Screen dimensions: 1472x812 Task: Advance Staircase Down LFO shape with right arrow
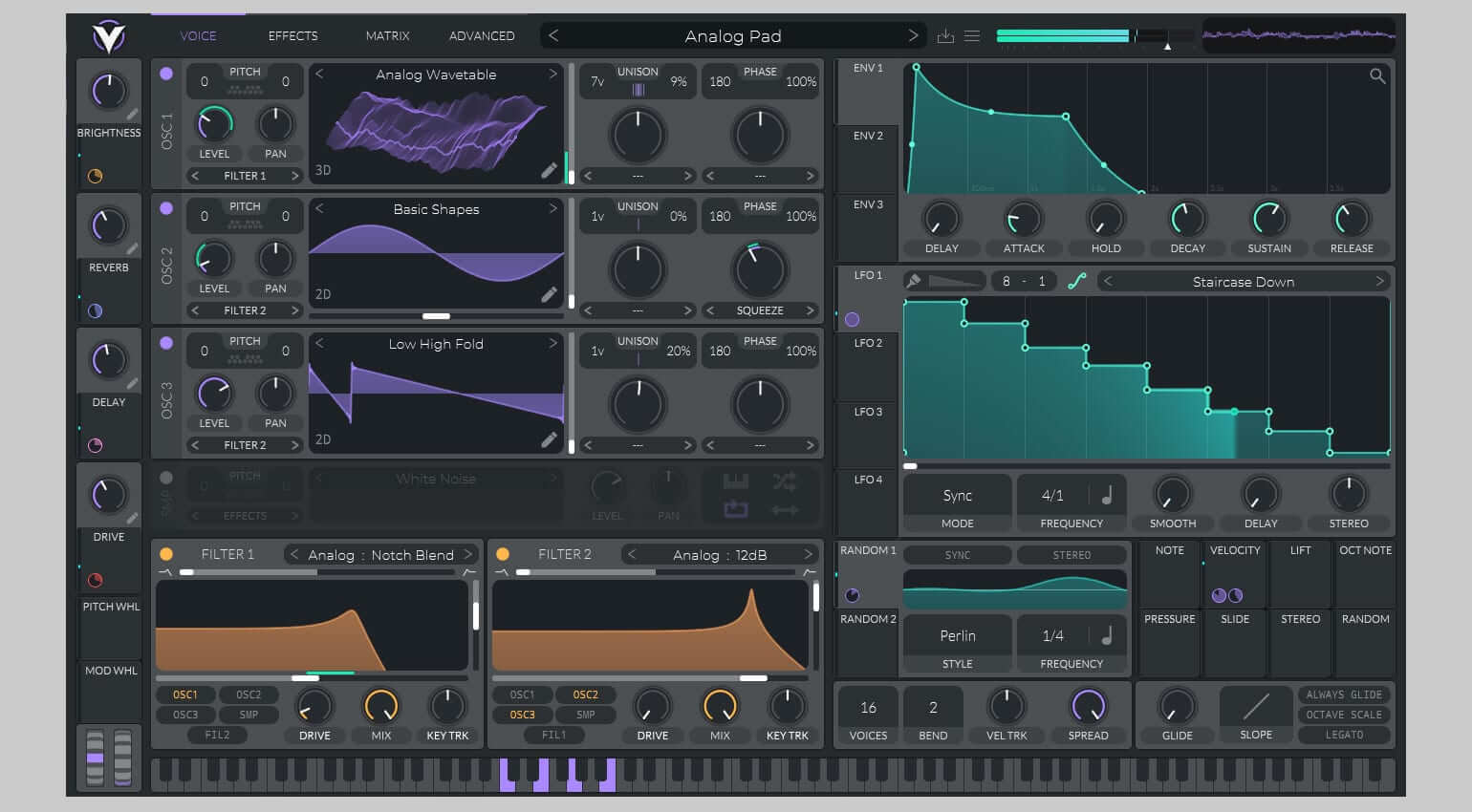point(1378,281)
